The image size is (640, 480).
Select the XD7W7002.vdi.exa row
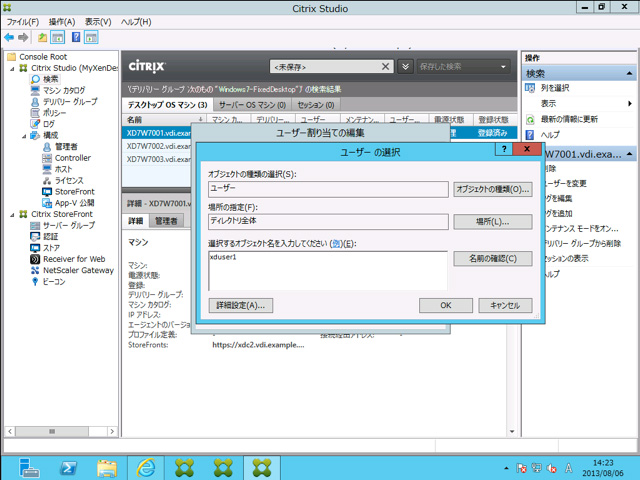coord(158,146)
